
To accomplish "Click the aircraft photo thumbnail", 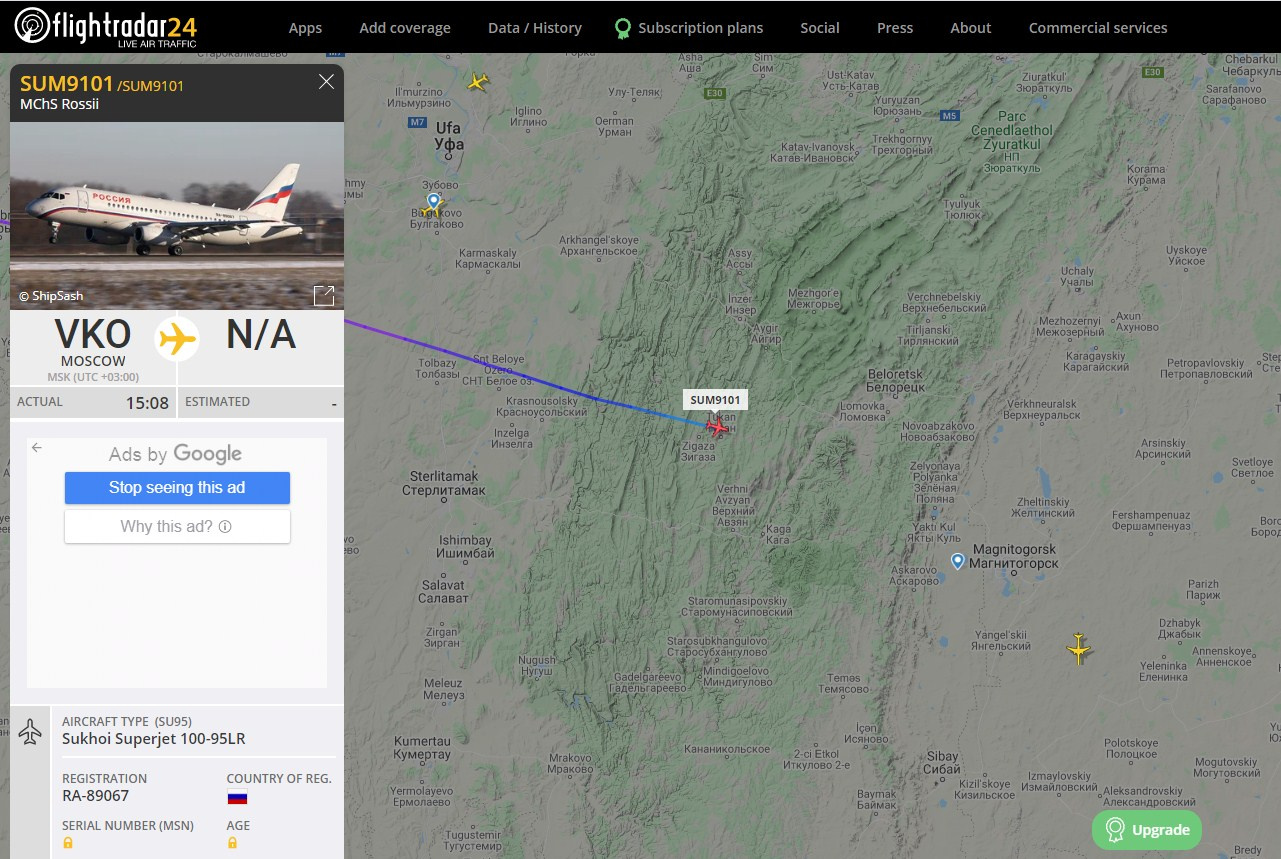I will (177, 216).
